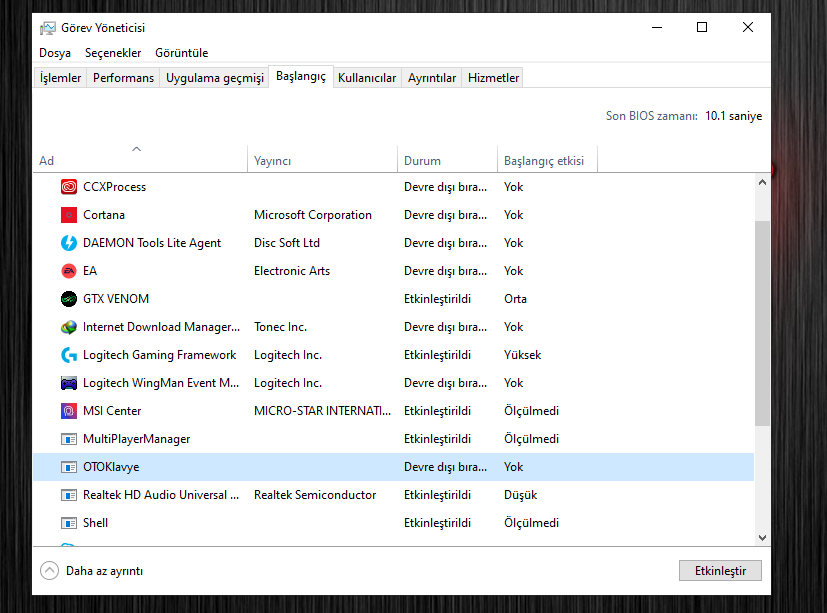Image resolution: width=827 pixels, height=613 pixels.
Task: Sort by the Yayıncı column header
Action: coord(322,160)
